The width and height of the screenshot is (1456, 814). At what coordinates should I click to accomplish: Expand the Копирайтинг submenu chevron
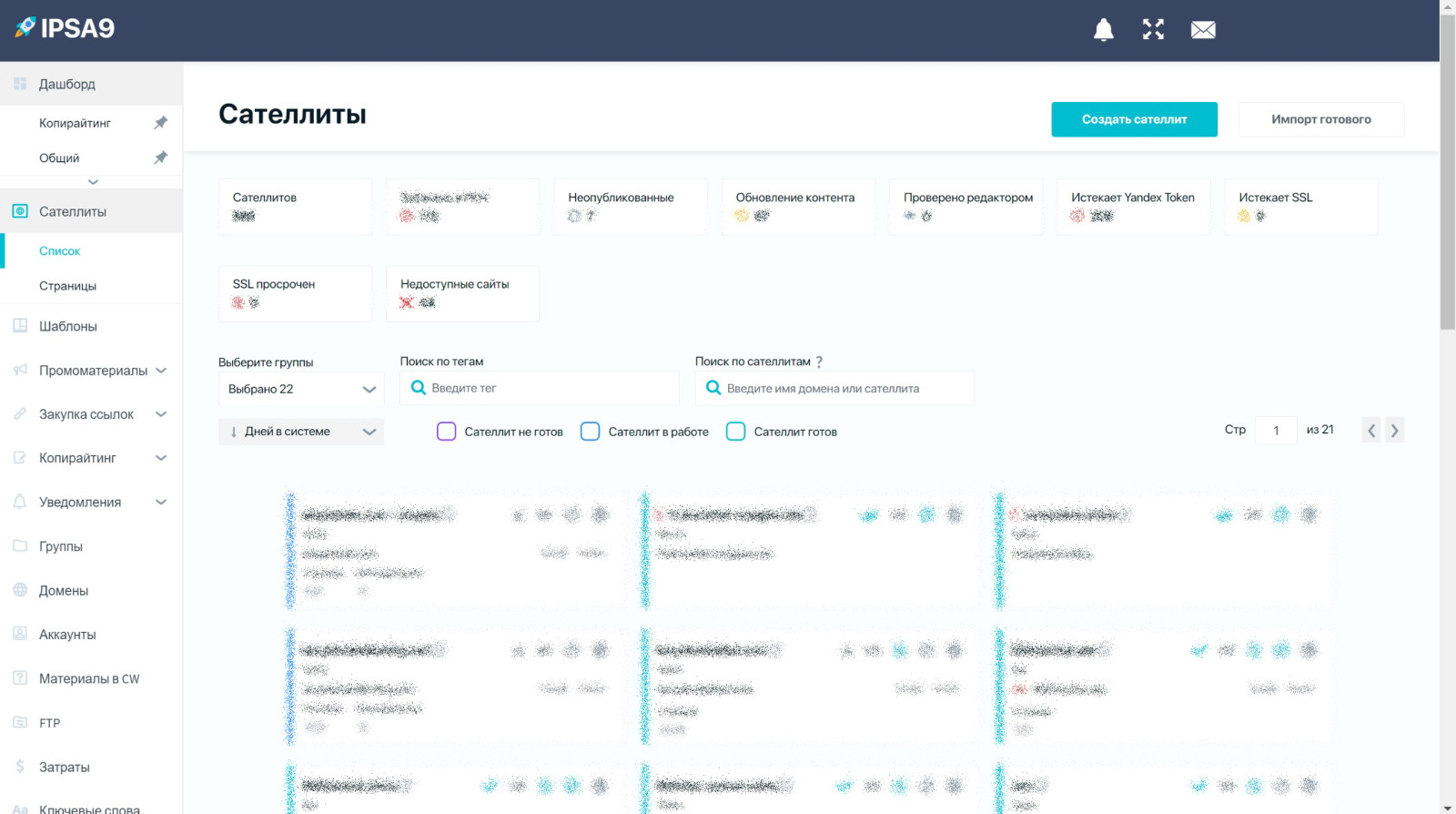tap(161, 458)
